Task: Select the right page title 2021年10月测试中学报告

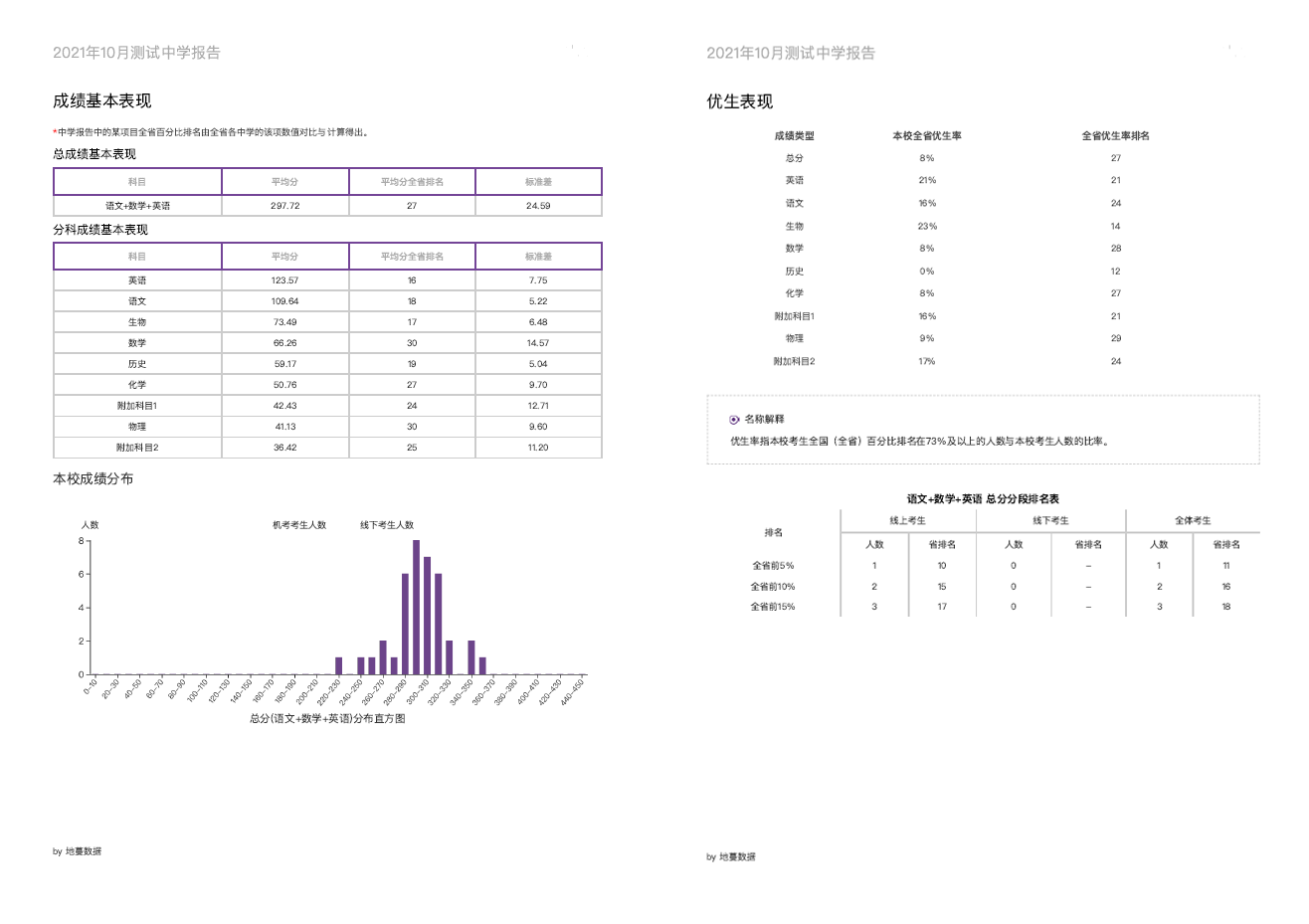Action: point(791,53)
